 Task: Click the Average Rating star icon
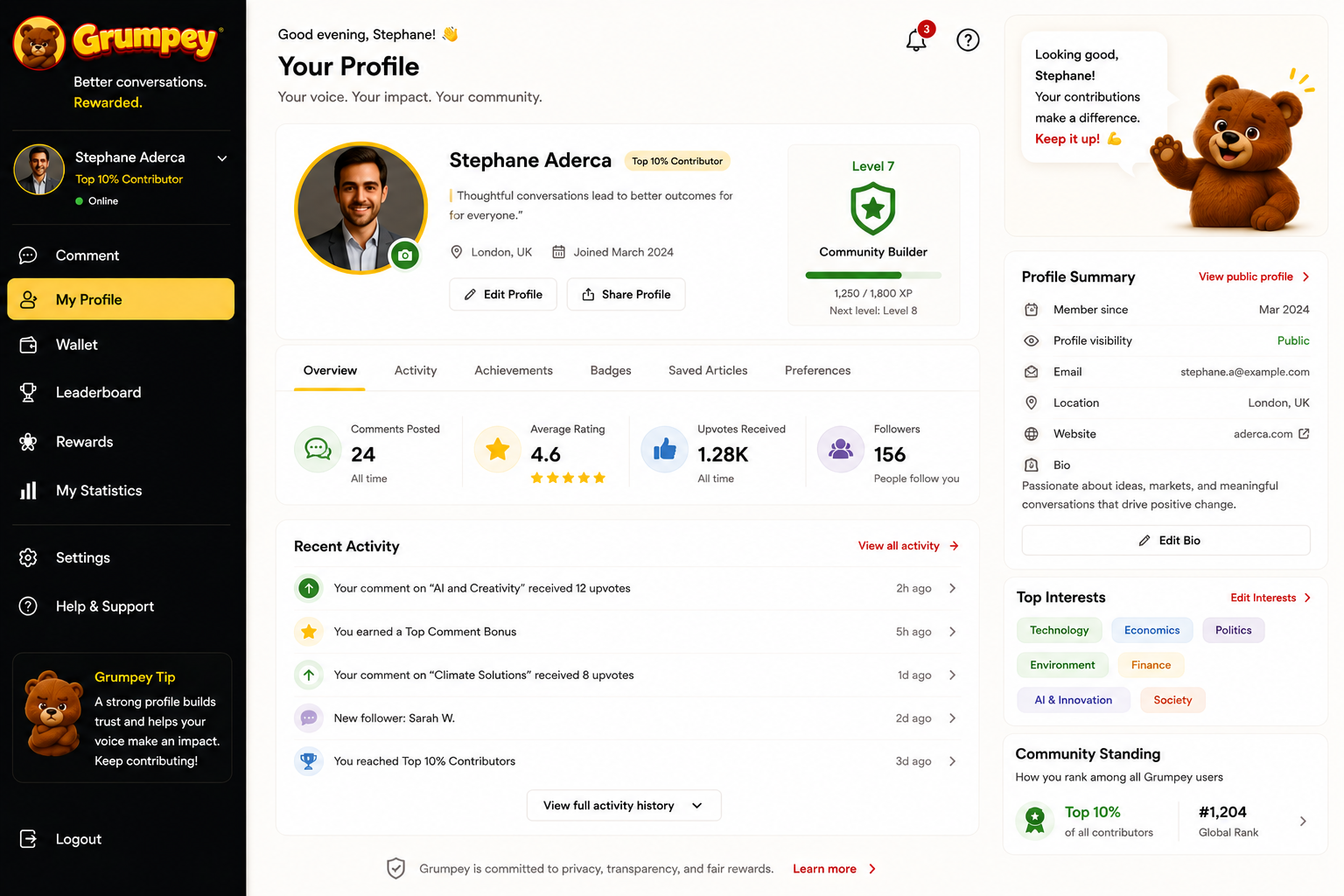coord(498,450)
